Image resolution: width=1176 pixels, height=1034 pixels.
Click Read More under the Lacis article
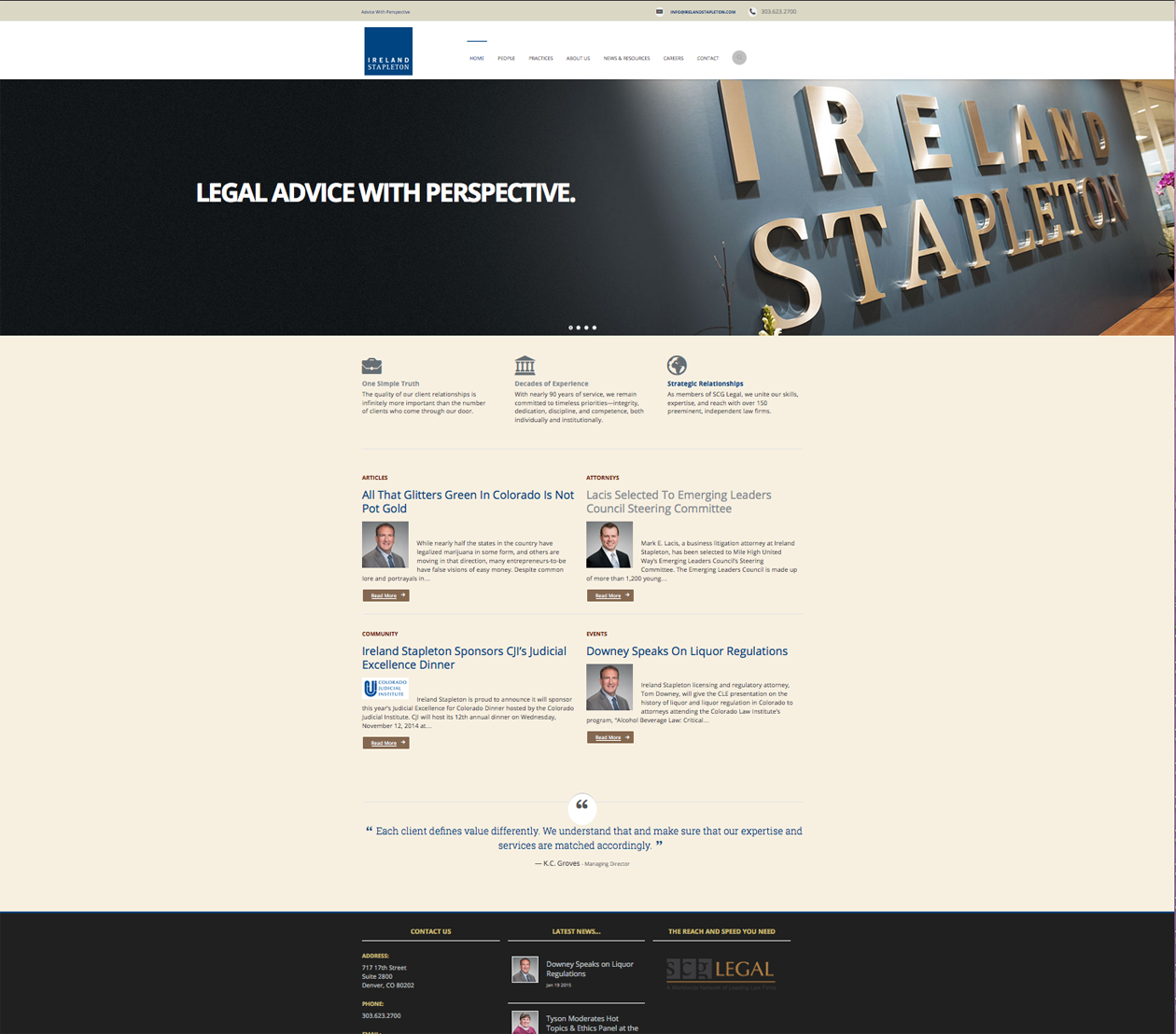coord(609,595)
